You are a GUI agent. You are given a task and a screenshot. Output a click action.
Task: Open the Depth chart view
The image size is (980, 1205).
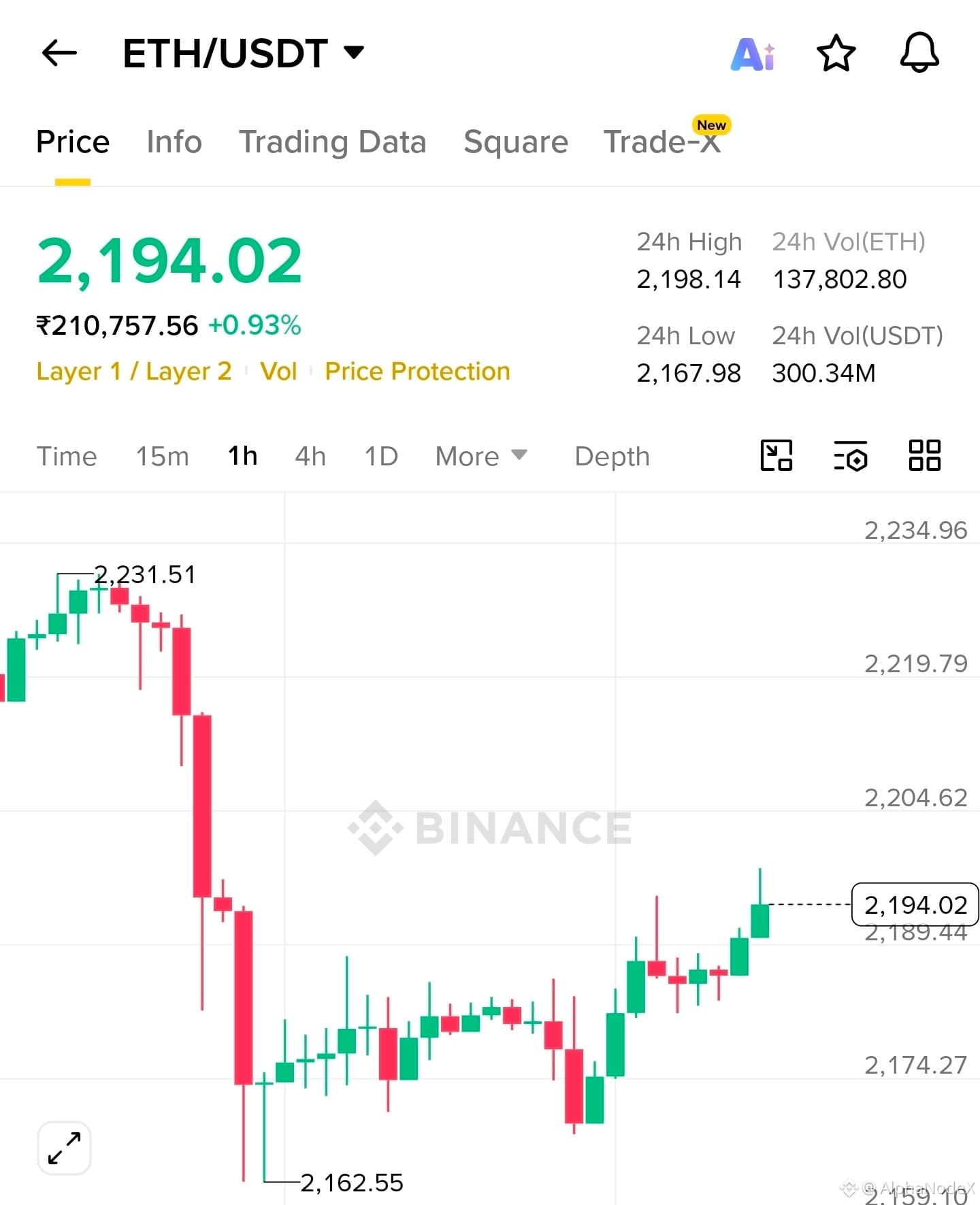point(612,457)
